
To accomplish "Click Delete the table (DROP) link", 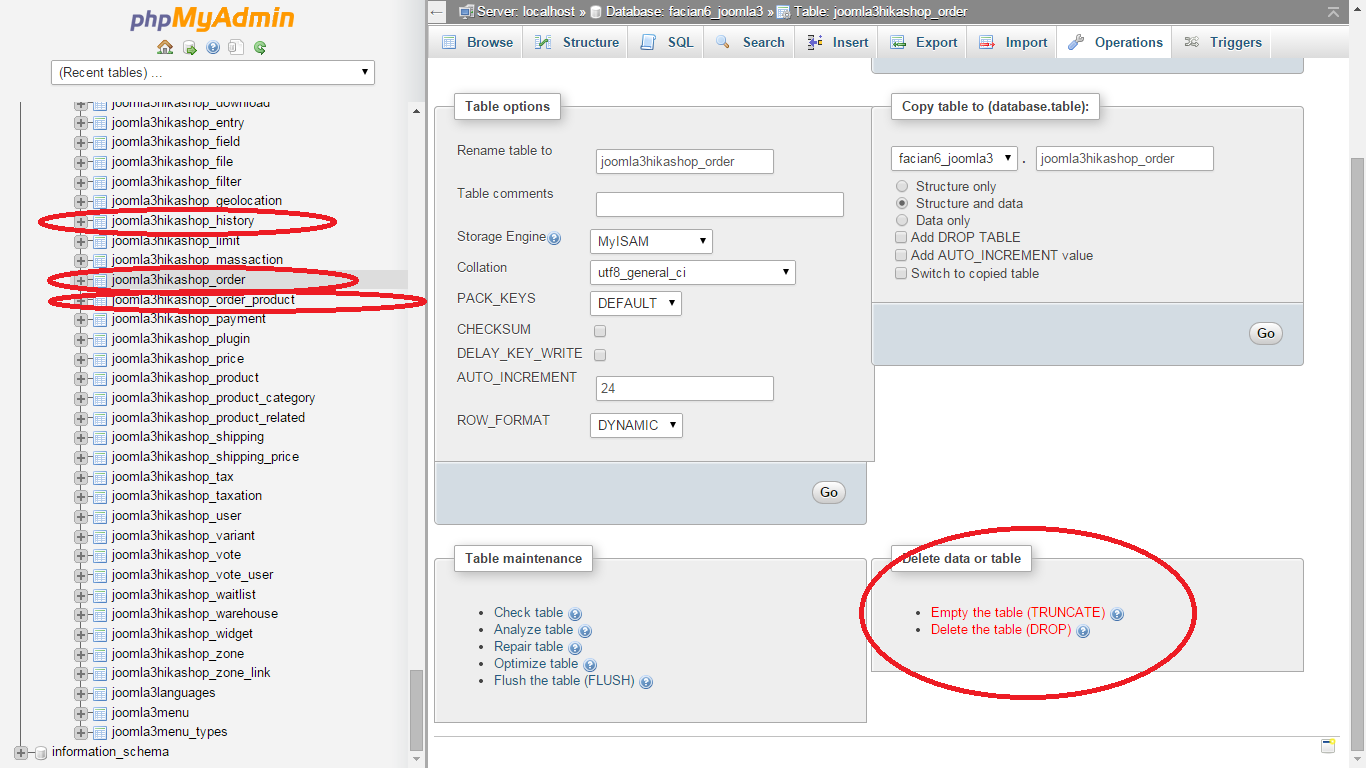I will (1001, 630).
